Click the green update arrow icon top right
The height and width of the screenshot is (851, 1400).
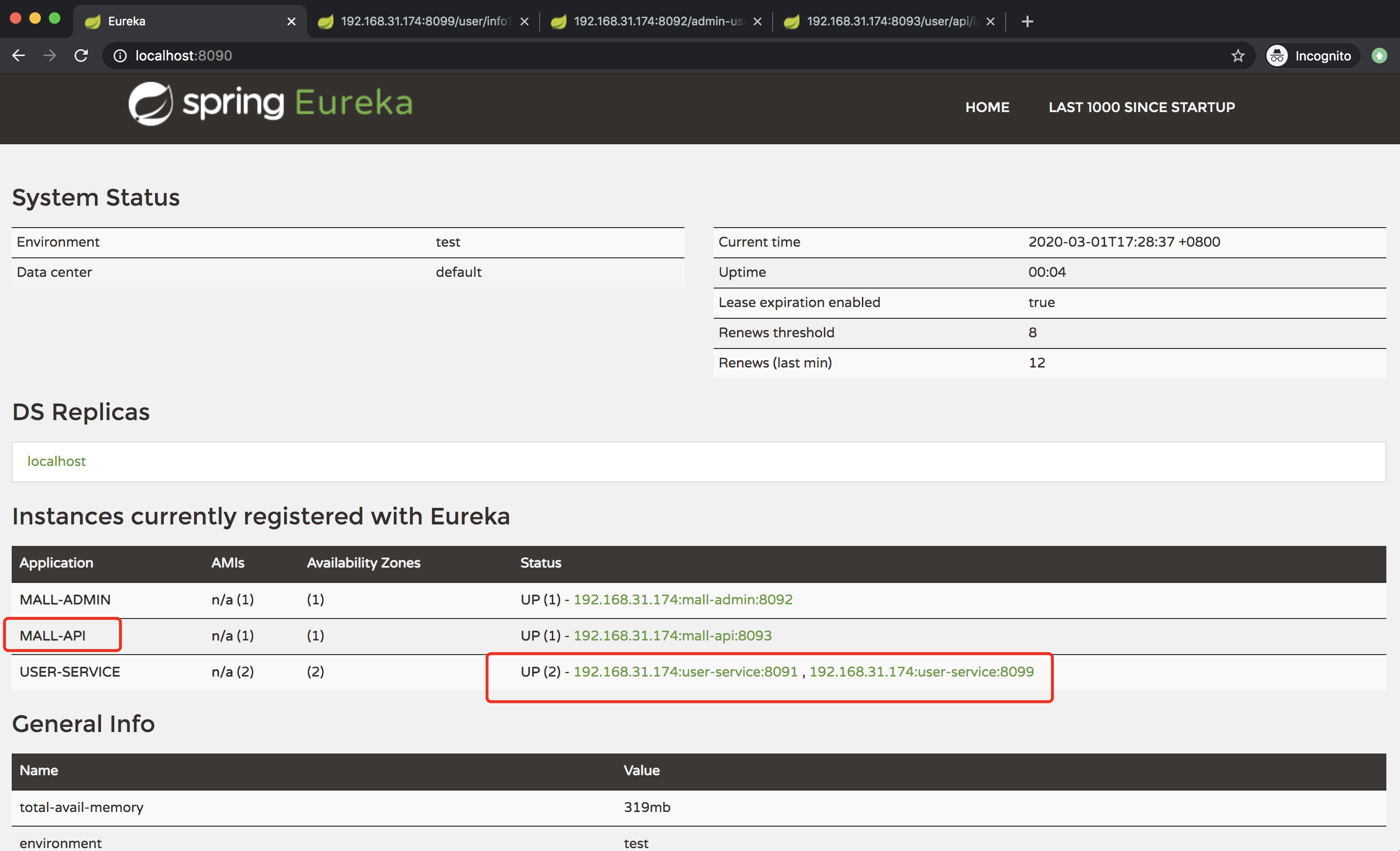tap(1381, 55)
